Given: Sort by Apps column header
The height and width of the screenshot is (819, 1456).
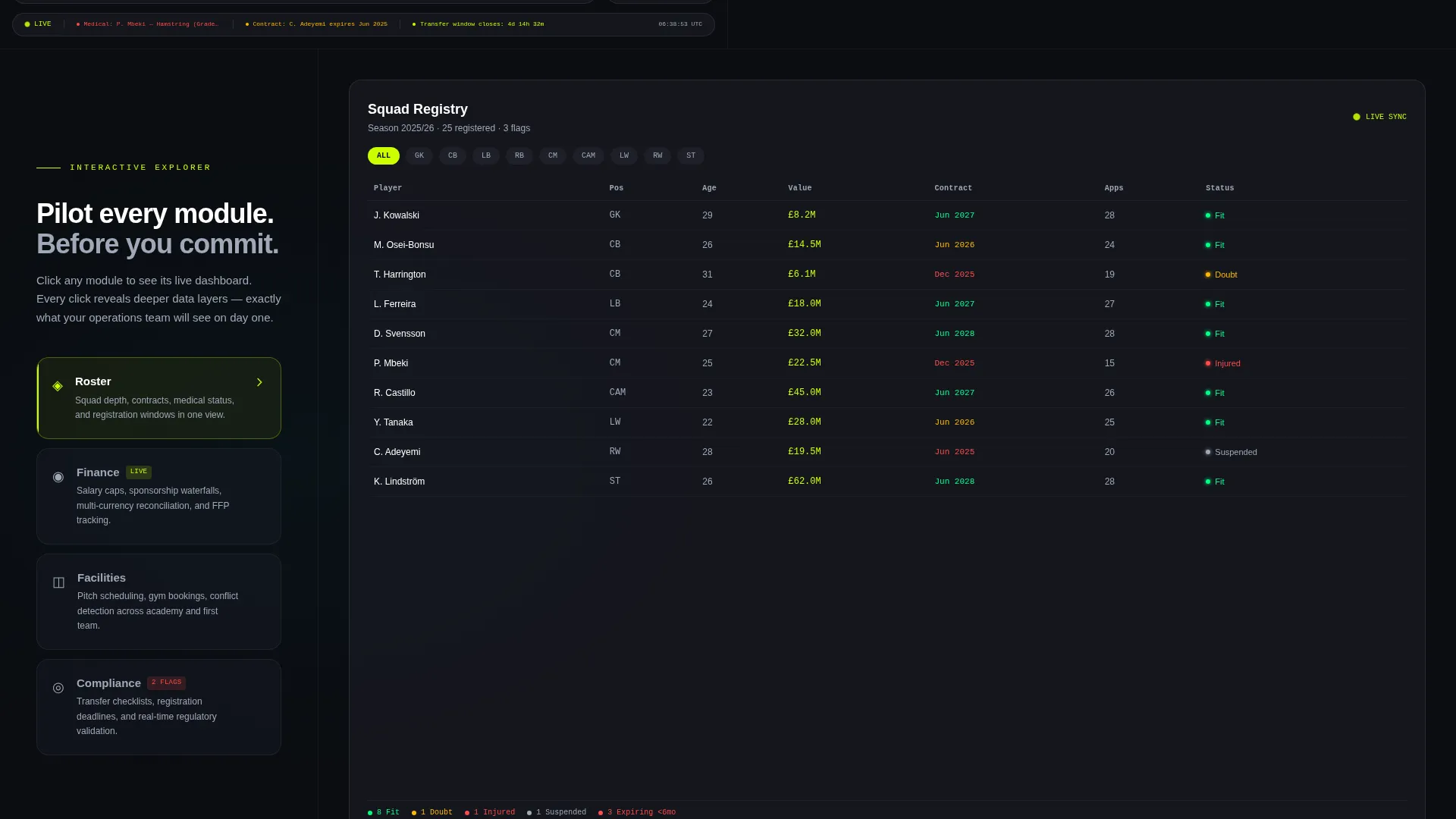Looking at the screenshot, I should [x=1114, y=188].
